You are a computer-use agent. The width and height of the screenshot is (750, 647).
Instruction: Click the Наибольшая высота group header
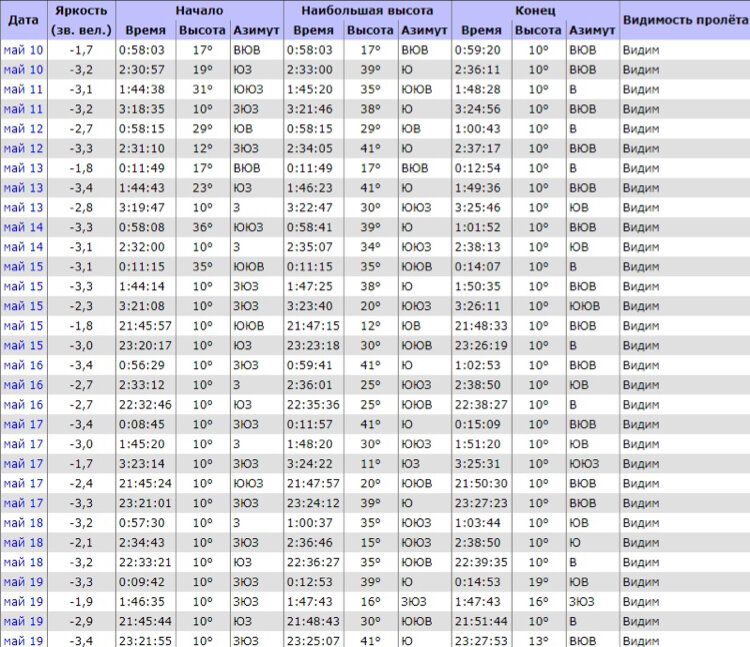click(367, 10)
